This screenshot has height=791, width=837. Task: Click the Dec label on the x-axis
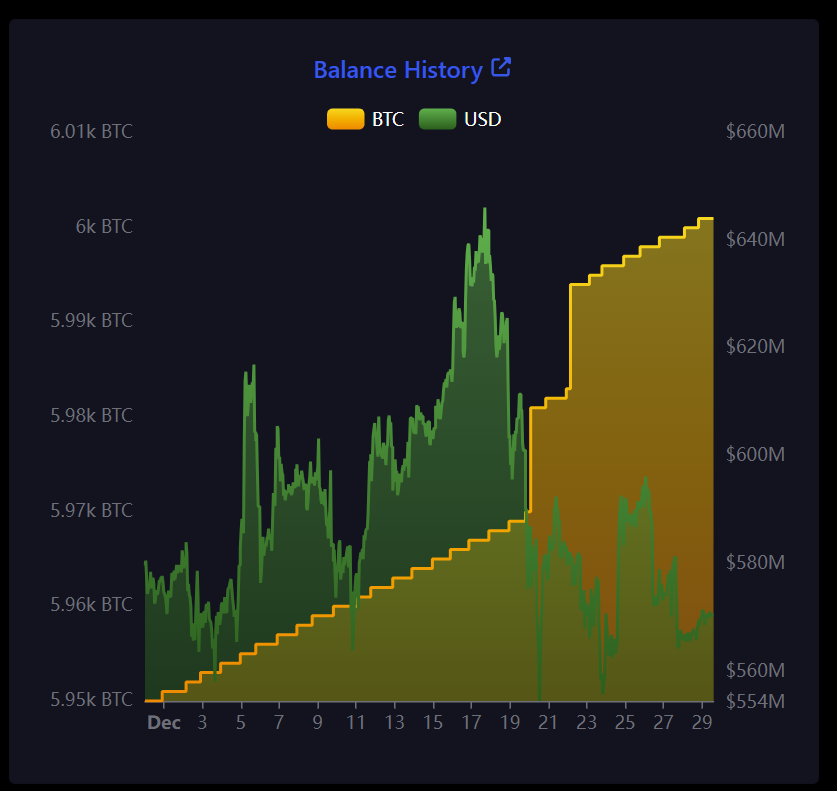164,722
